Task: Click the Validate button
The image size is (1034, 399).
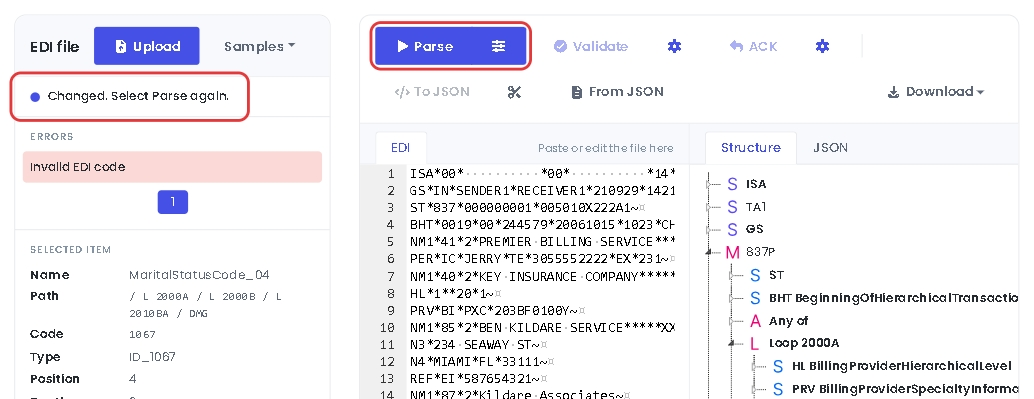Action: click(x=591, y=46)
